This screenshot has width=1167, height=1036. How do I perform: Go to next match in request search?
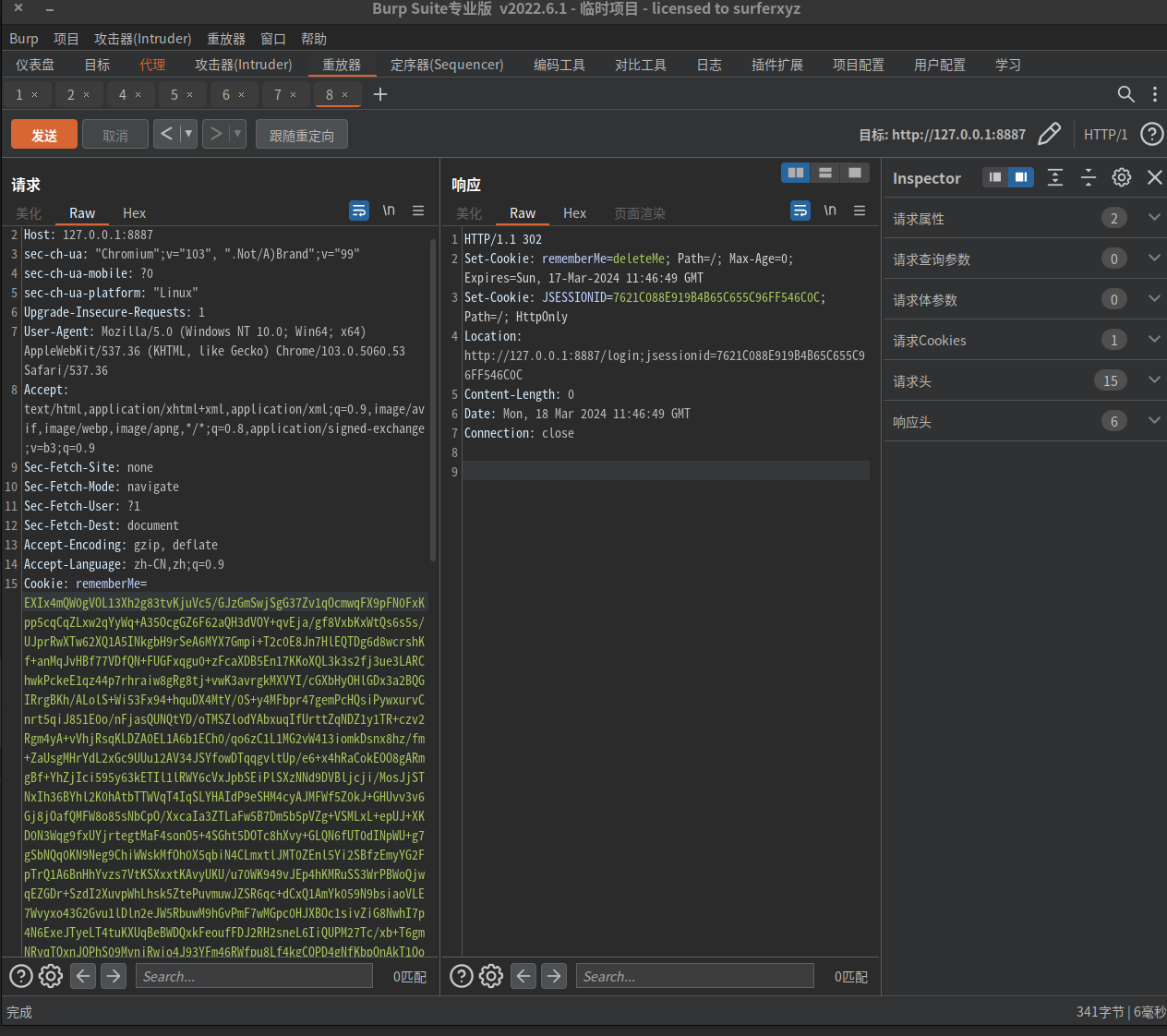tap(114, 976)
